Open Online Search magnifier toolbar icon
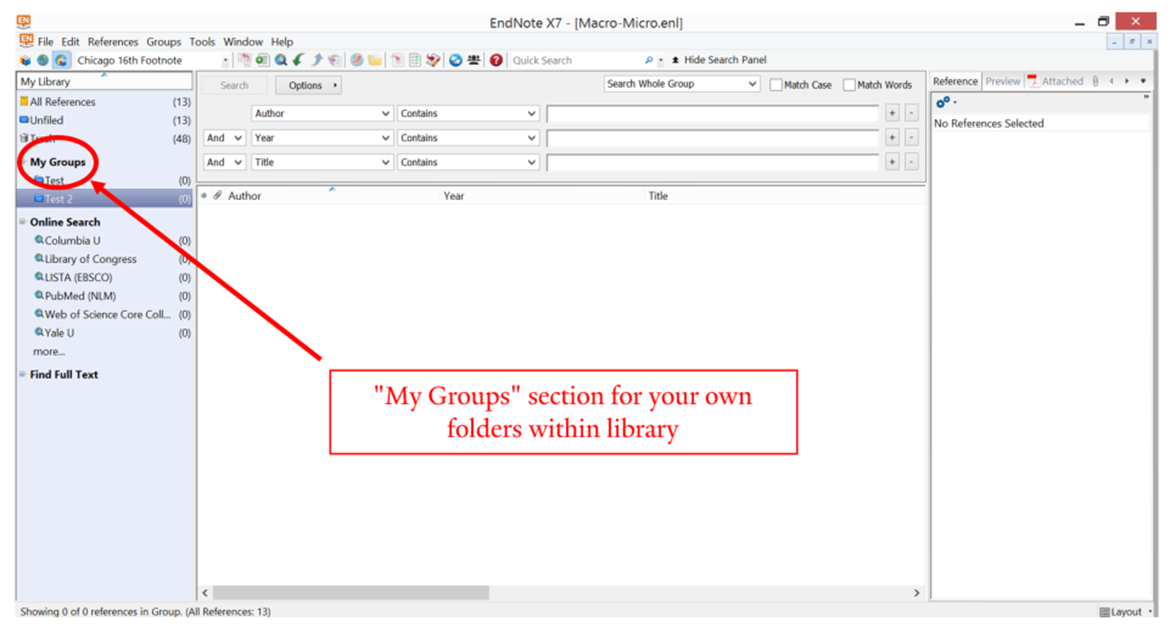 (x=281, y=60)
